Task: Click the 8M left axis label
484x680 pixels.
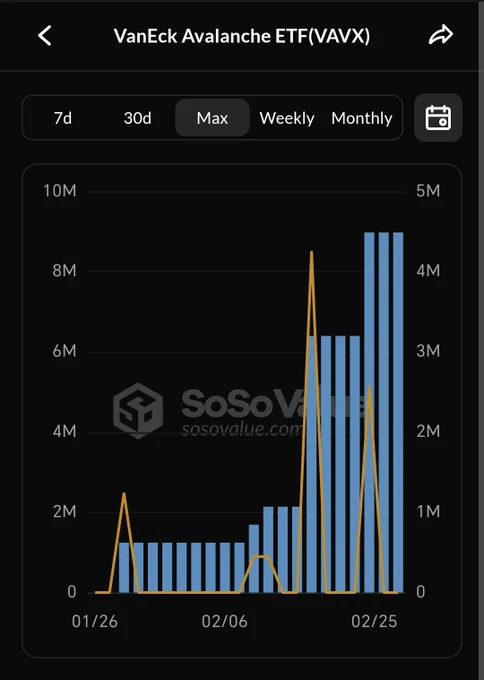Action: [64, 271]
